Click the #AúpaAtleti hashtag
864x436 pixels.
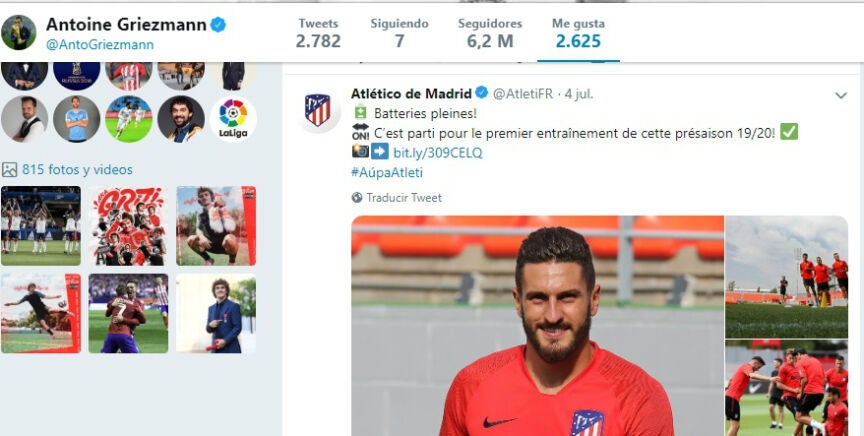click(387, 173)
